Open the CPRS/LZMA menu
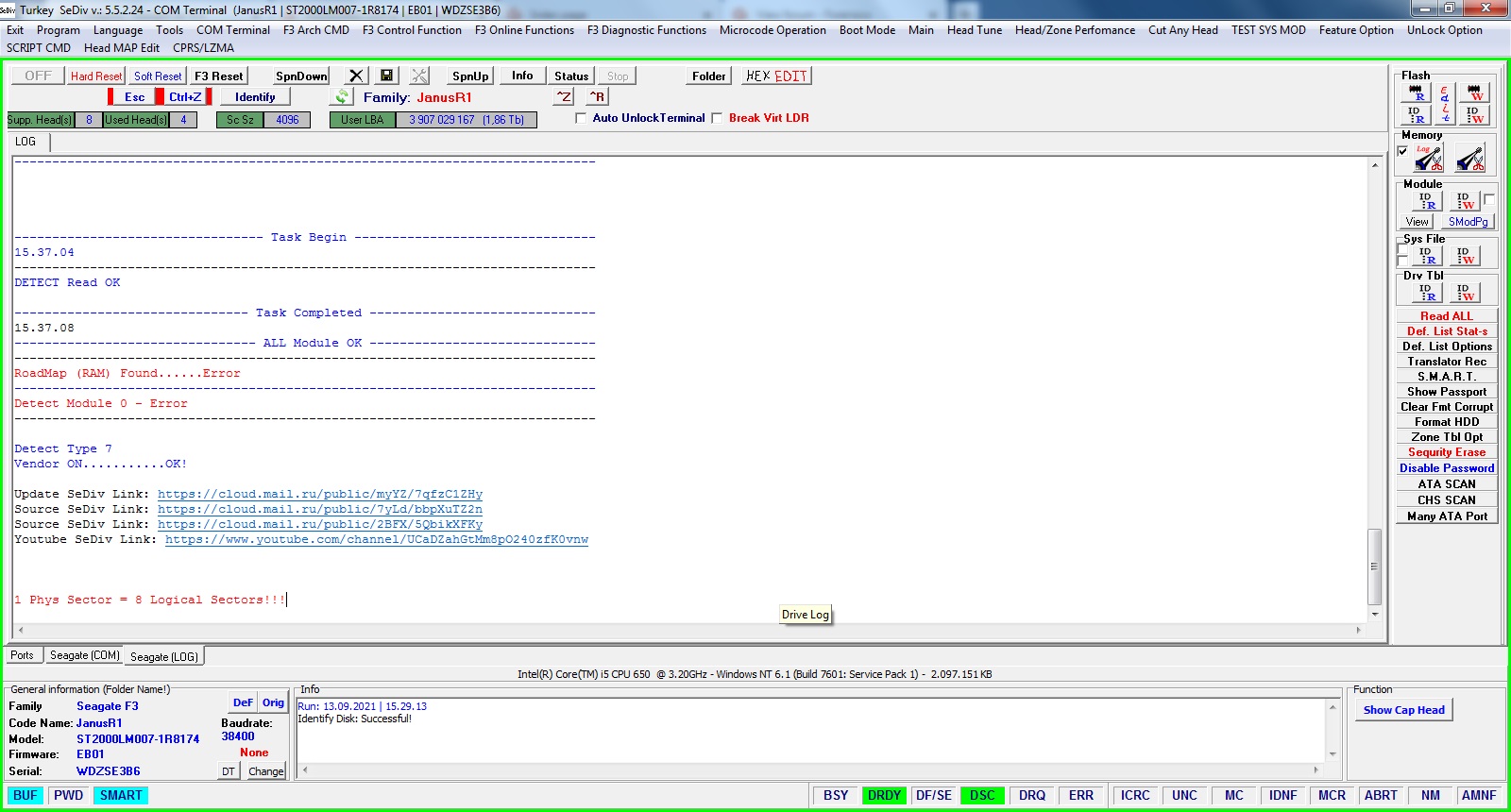The width and height of the screenshot is (1511, 812). click(x=203, y=48)
